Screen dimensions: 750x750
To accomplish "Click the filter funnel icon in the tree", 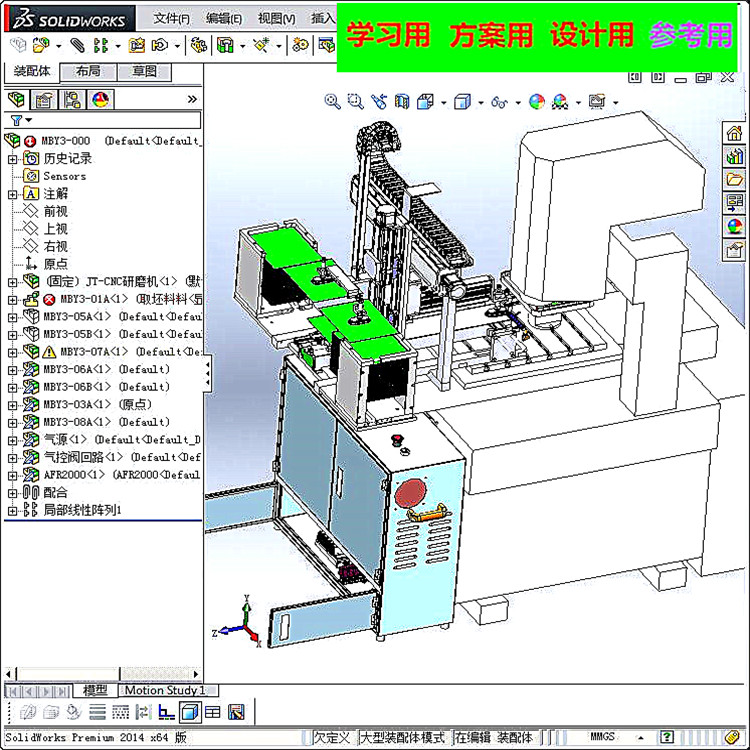I will [x=16, y=120].
